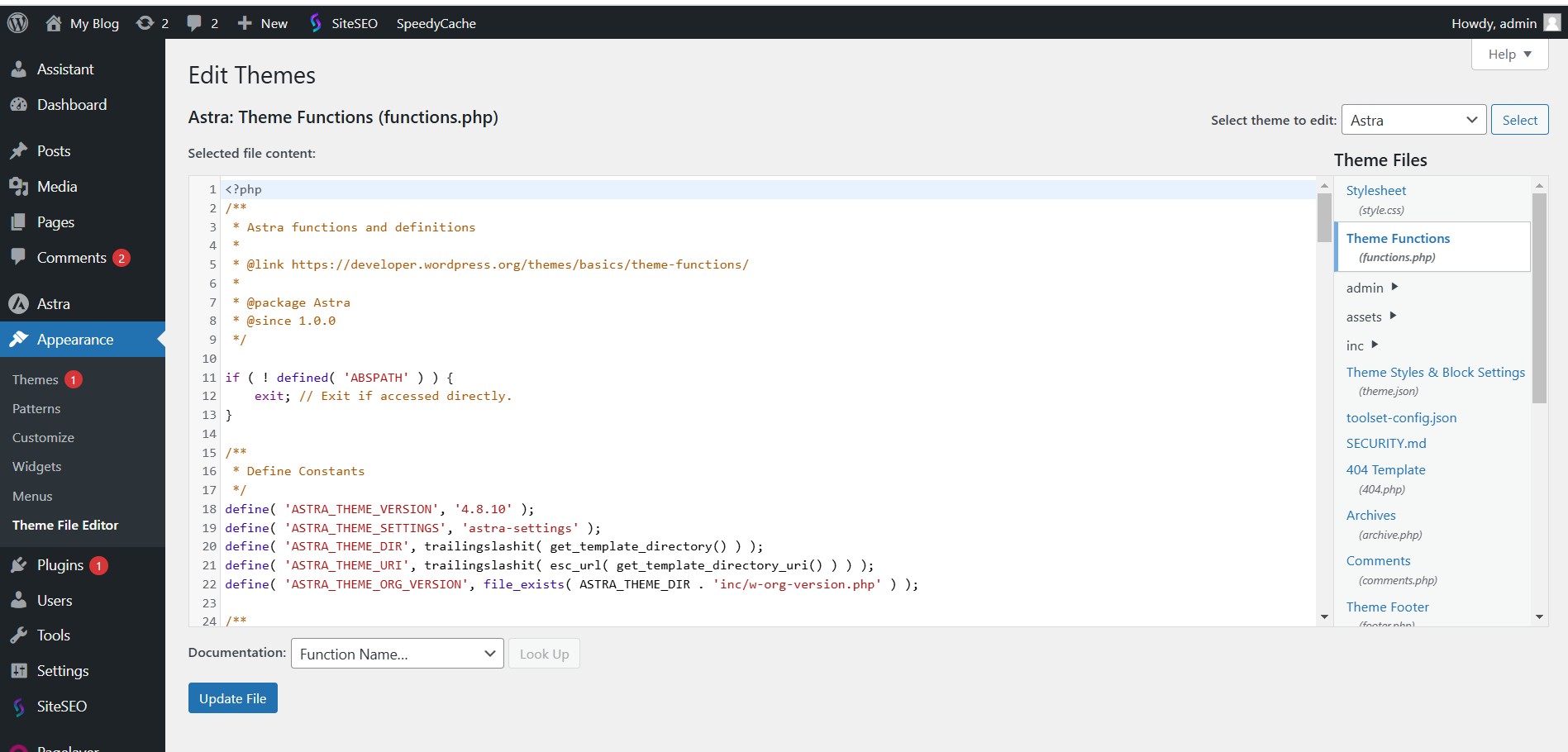Click the SiteSEO sidebar icon

pyautogui.click(x=18, y=707)
